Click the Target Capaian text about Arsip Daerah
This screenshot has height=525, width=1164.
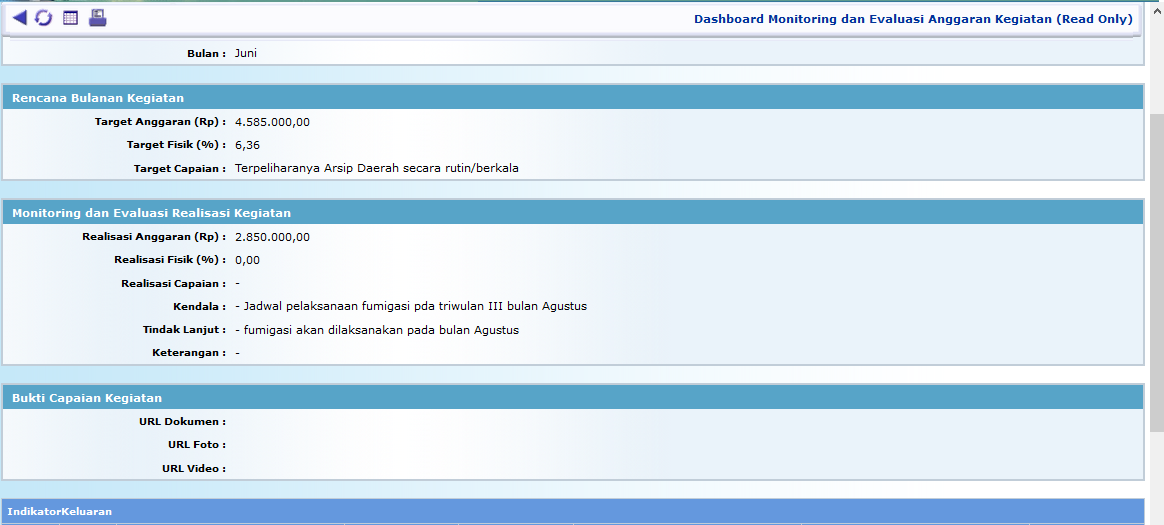tap(376, 168)
